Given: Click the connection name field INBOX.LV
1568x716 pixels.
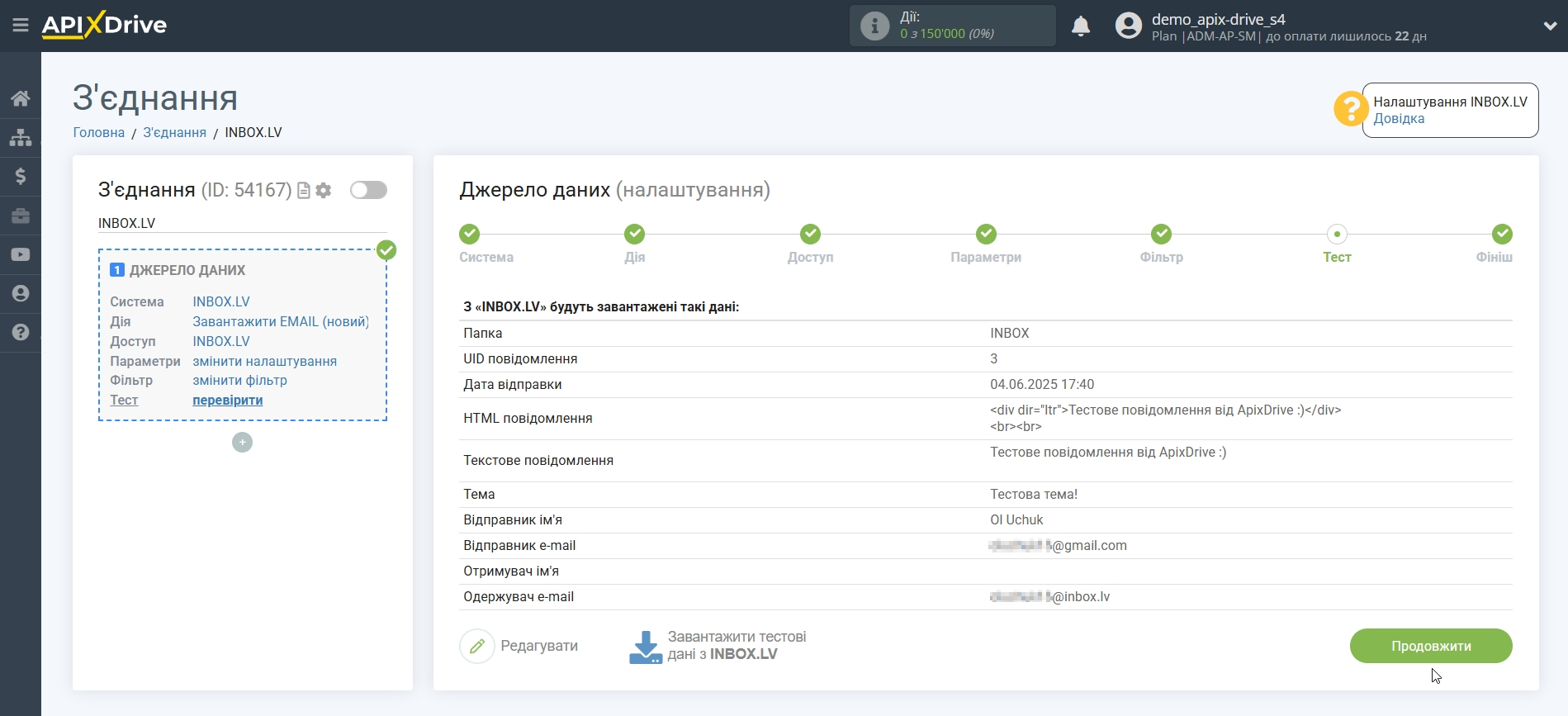Looking at the screenshot, I should 242,223.
